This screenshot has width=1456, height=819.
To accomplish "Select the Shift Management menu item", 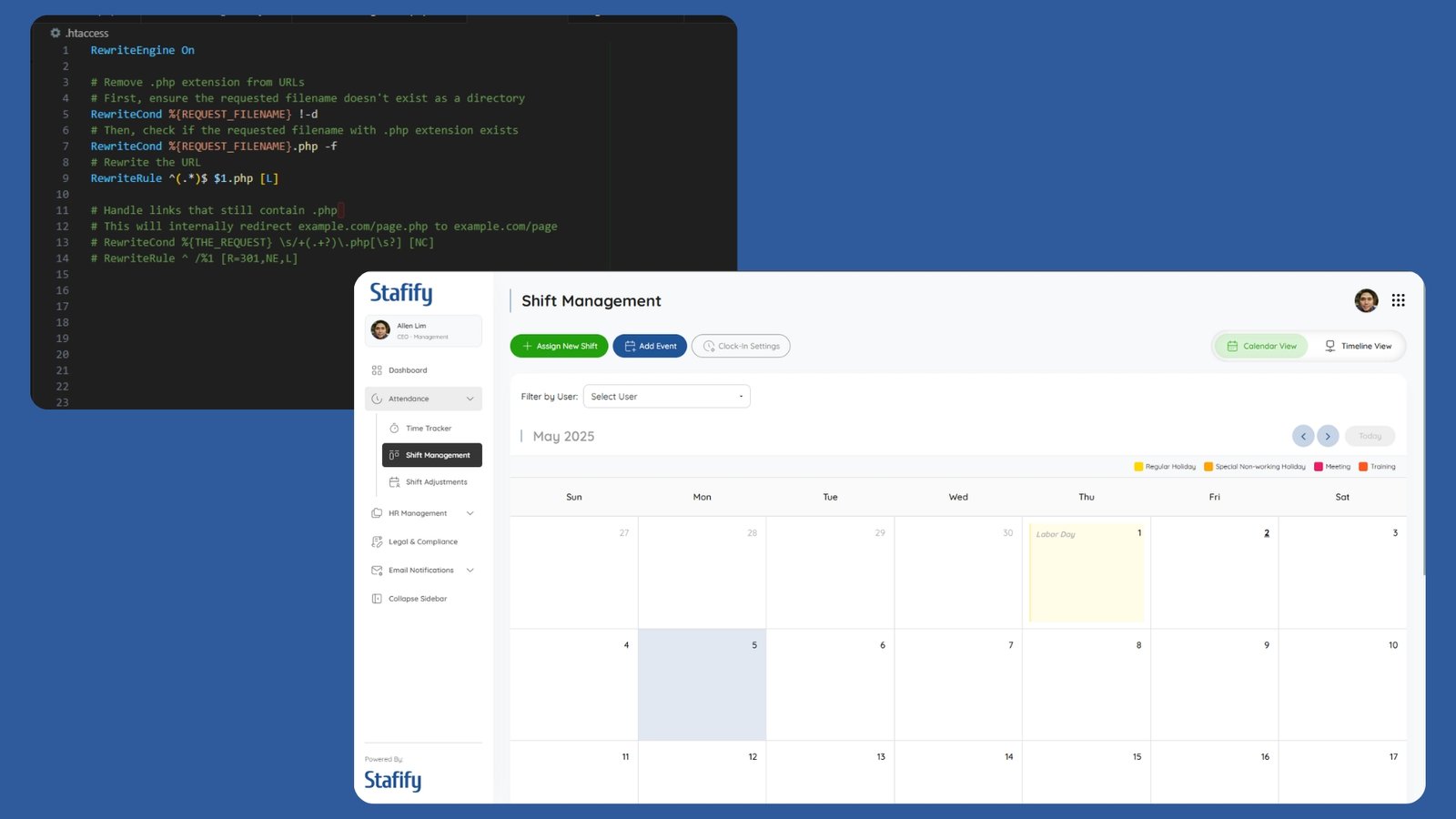I will coord(432,455).
